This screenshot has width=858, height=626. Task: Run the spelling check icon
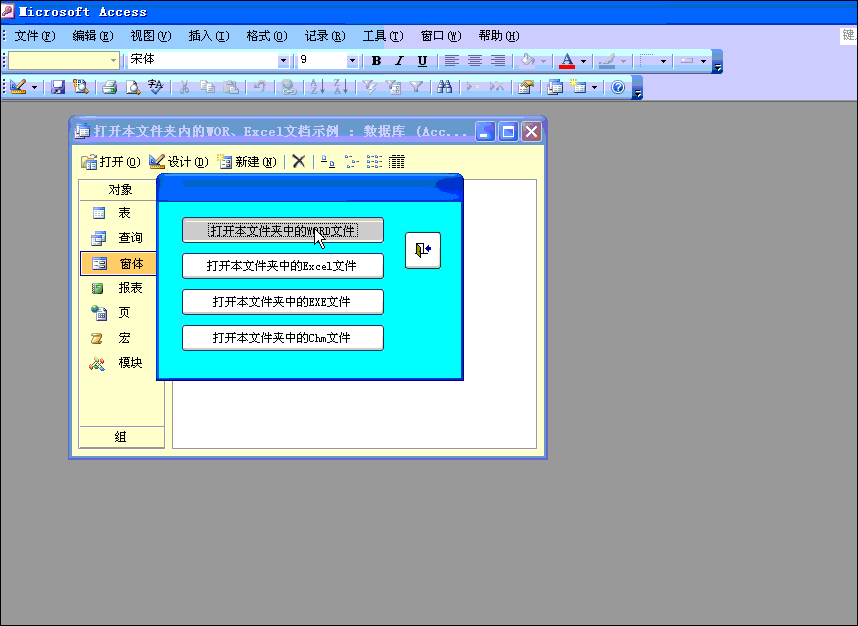(155, 87)
